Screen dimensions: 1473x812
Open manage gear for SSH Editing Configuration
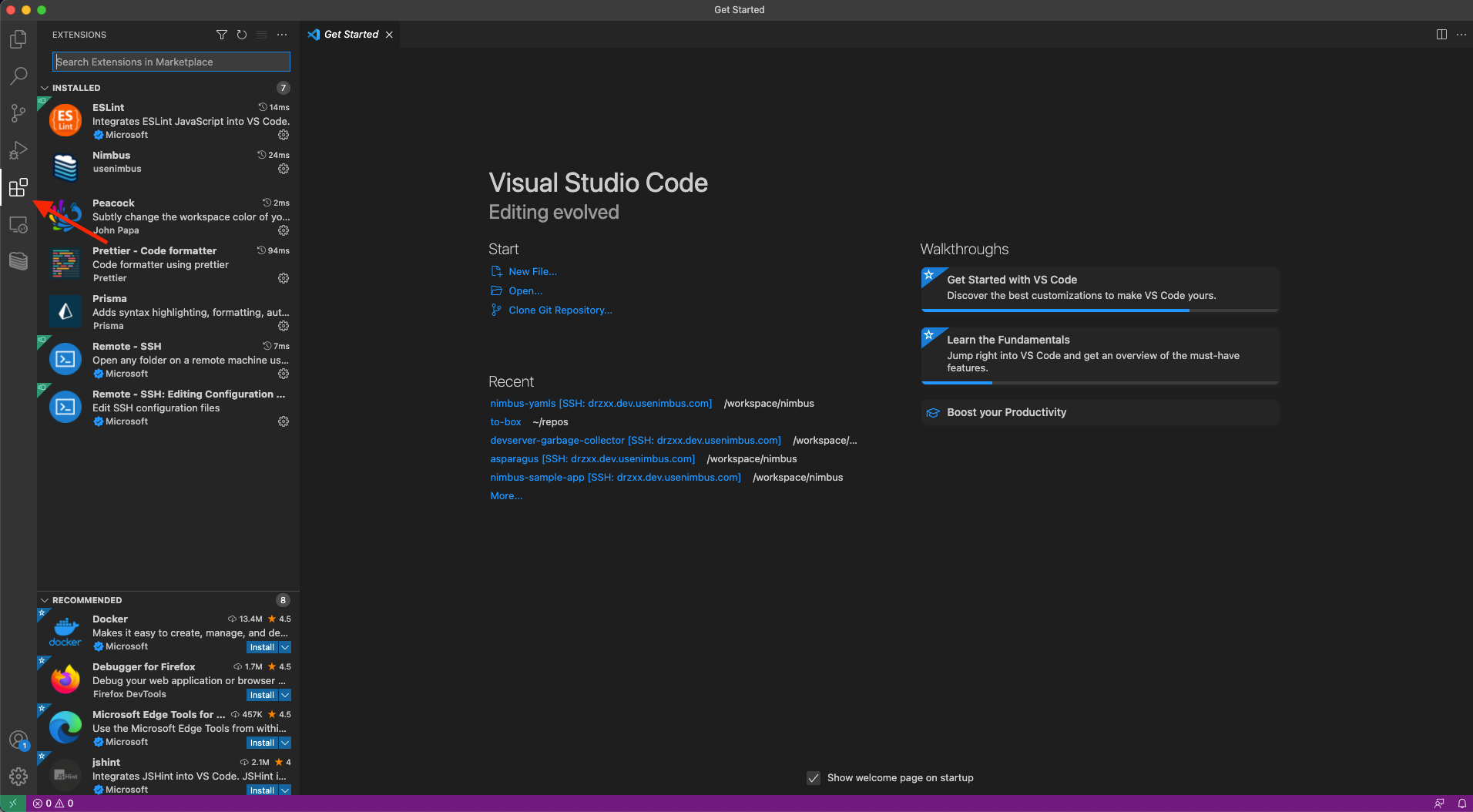pyautogui.click(x=284, y=421)
